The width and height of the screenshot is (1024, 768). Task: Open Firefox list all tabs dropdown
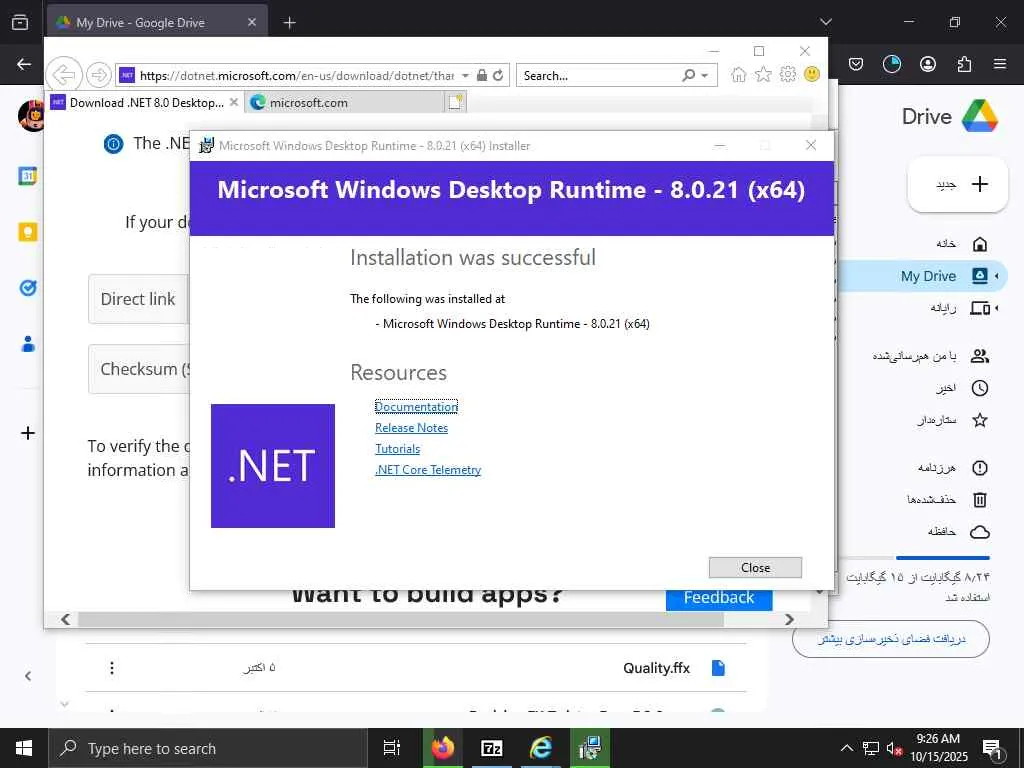[x=825, y=22]
